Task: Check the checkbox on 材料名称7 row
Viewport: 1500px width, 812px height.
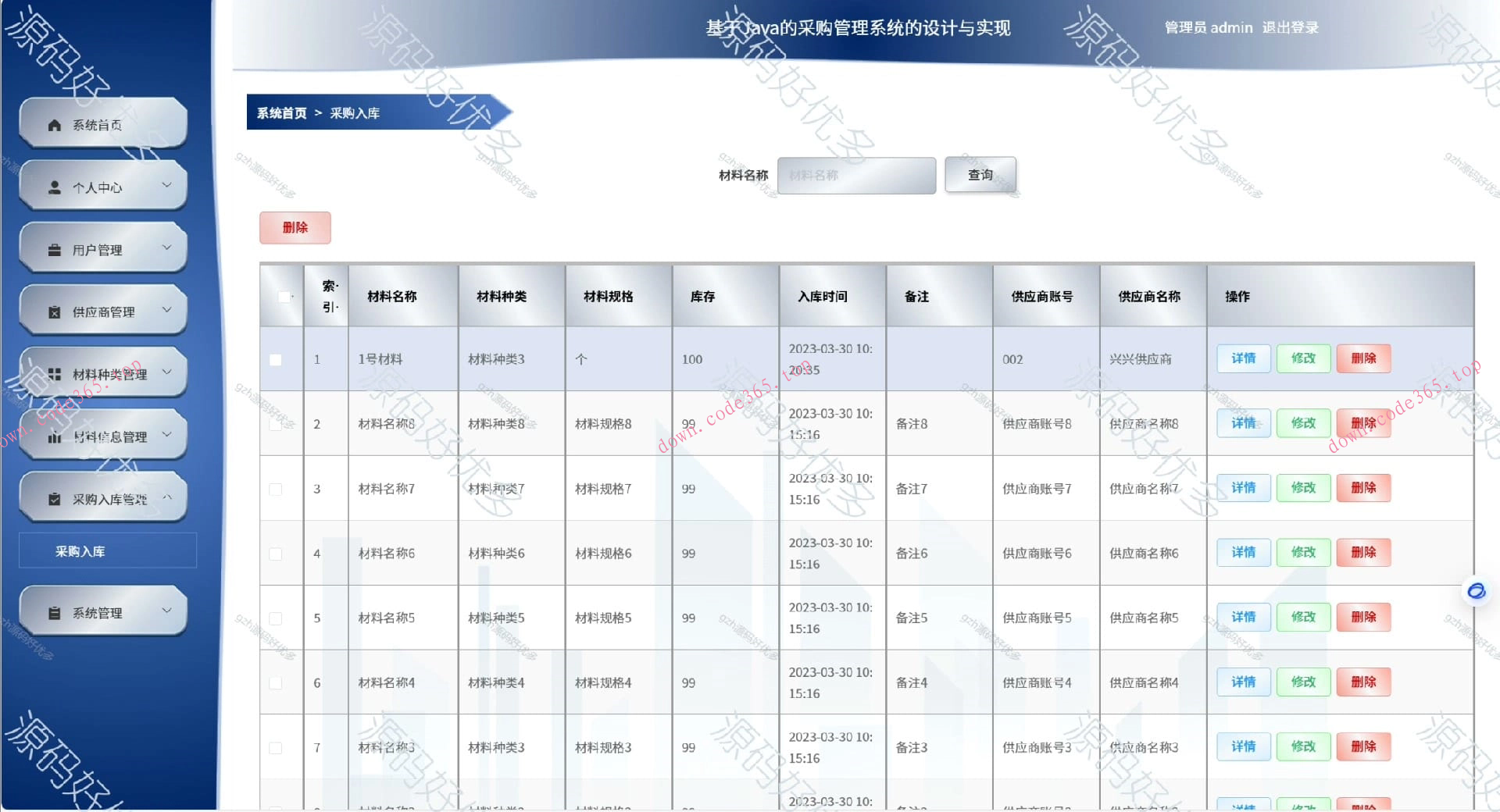Action: 275,488
